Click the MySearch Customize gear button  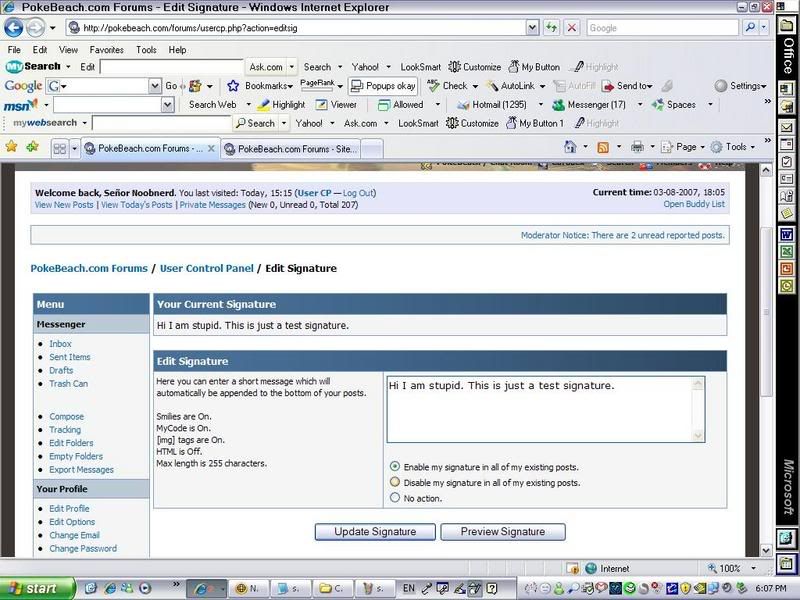[474, 67]
